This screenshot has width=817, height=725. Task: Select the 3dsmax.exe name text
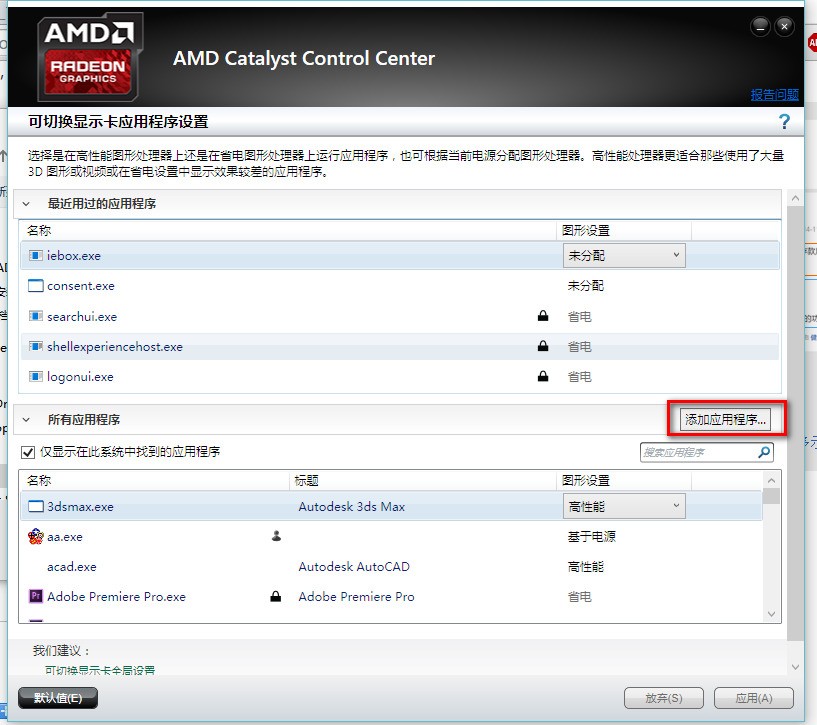(80, 507)
